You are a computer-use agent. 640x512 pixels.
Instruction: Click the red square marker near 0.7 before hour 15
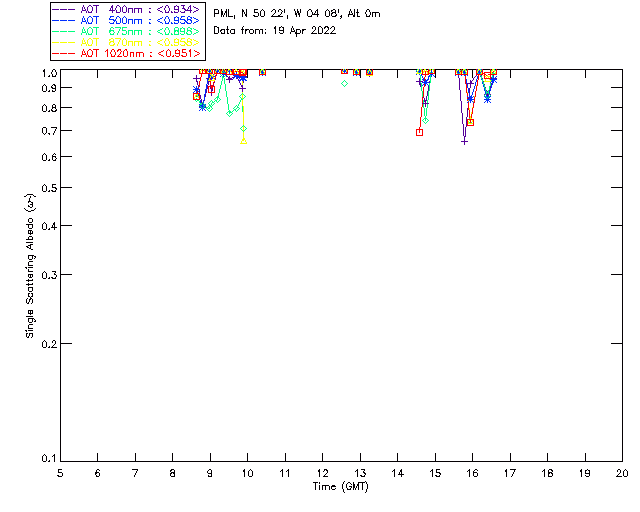pos(419,132)
